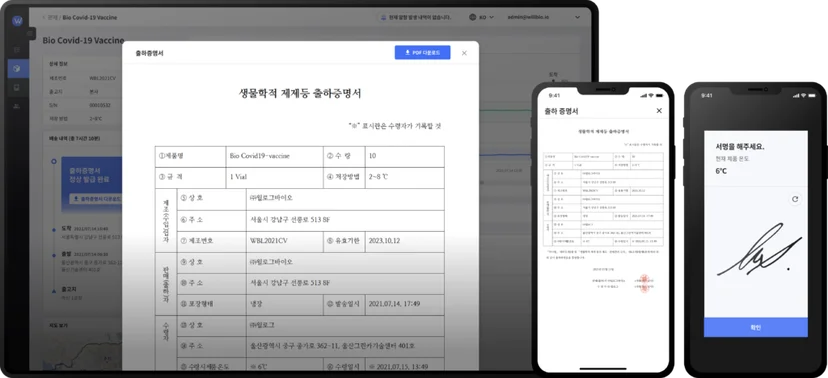Click the 생물학적 제제등 출하증명서 heading
828x378 pixels.
tap(300, 94)
